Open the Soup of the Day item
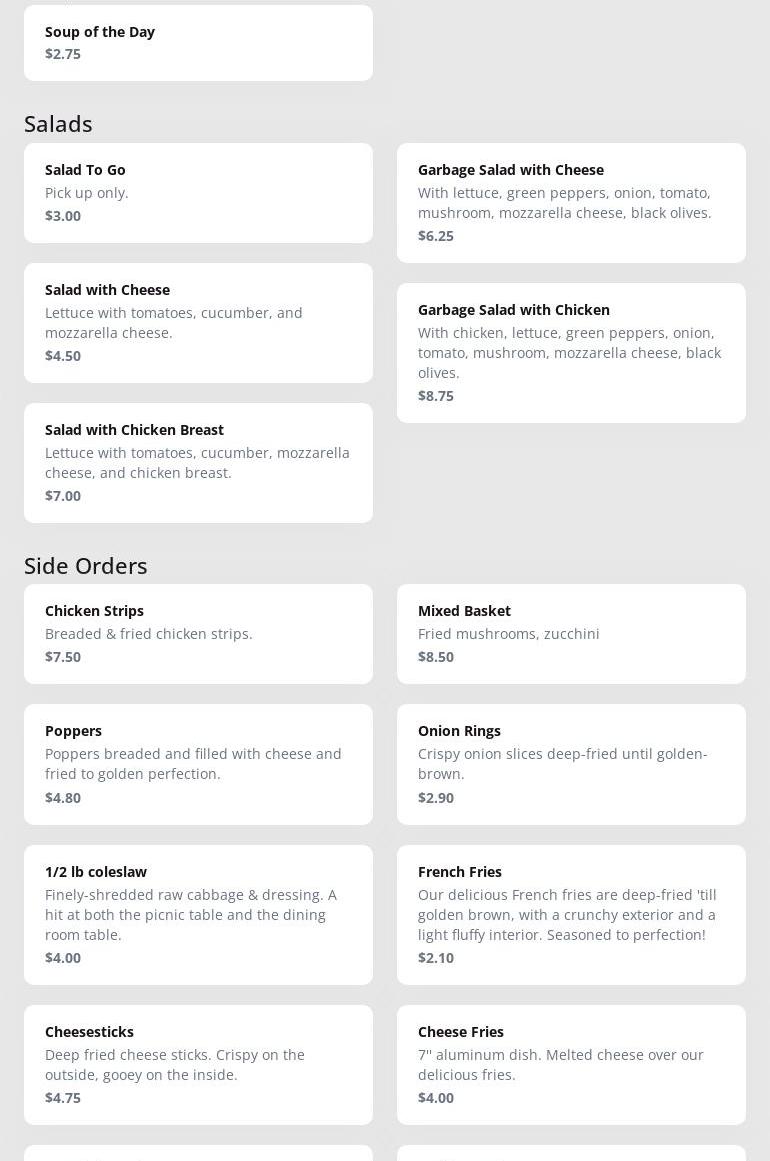Image resolution: width=770 pixels, height=1161 pixels. pos(198,43)
